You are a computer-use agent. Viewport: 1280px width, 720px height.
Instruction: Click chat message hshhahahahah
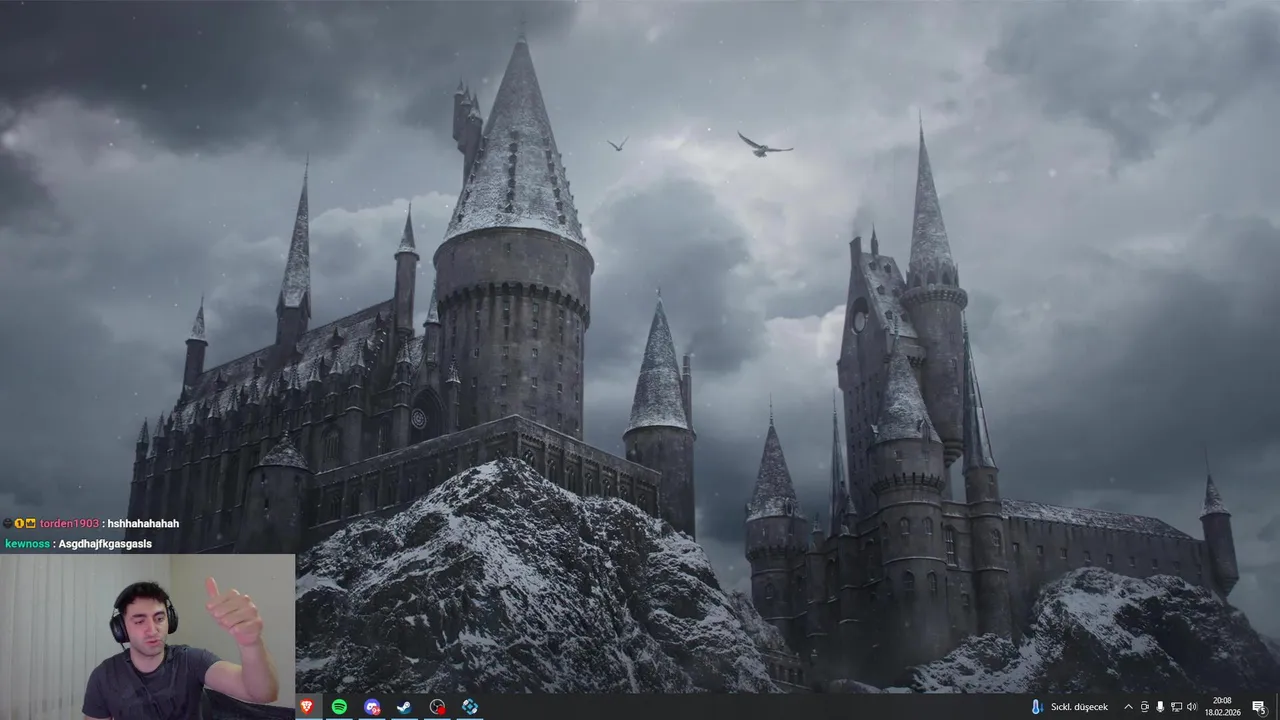(x=143, y=524)
